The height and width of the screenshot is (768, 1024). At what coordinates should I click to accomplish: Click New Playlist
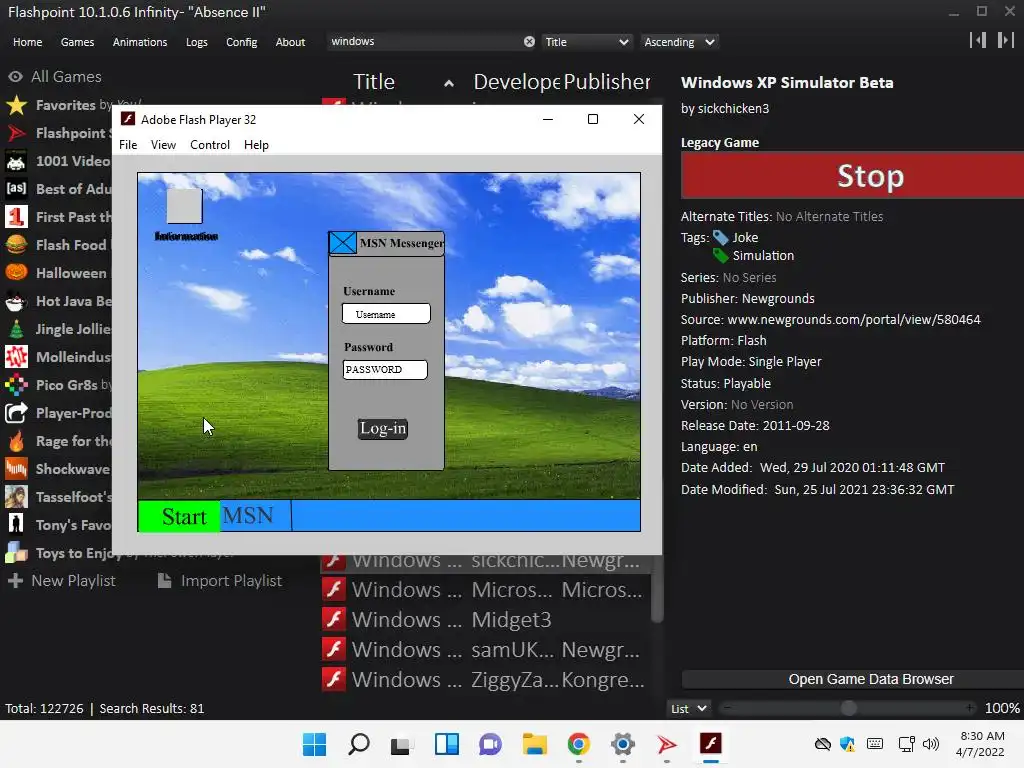point(62,581)
